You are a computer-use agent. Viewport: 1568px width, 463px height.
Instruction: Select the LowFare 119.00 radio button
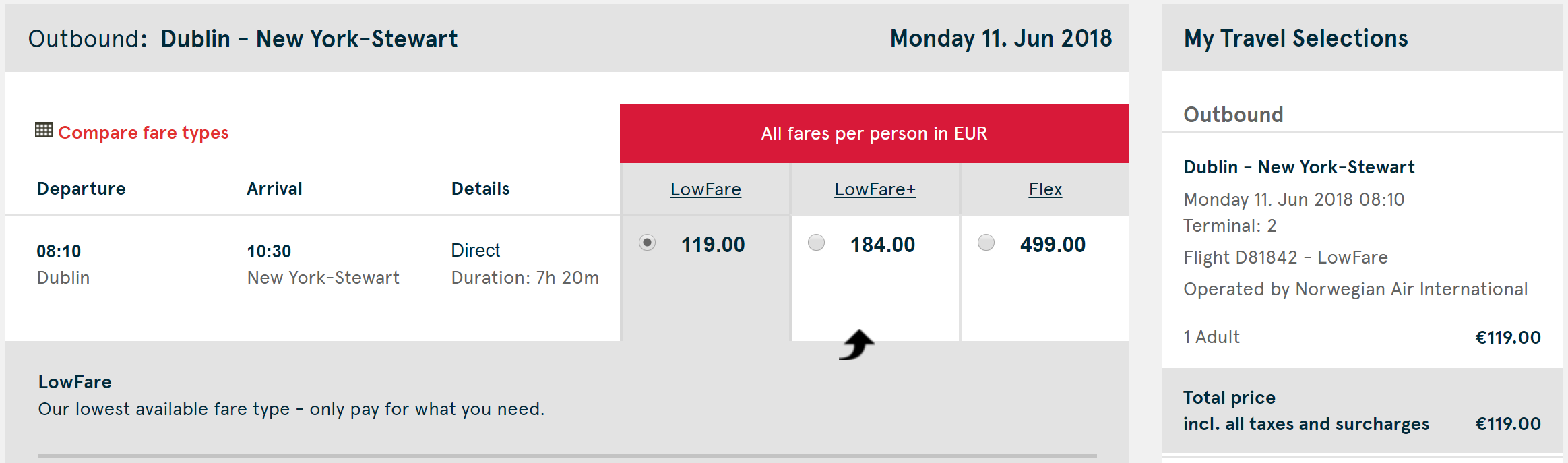coord(647,243)
